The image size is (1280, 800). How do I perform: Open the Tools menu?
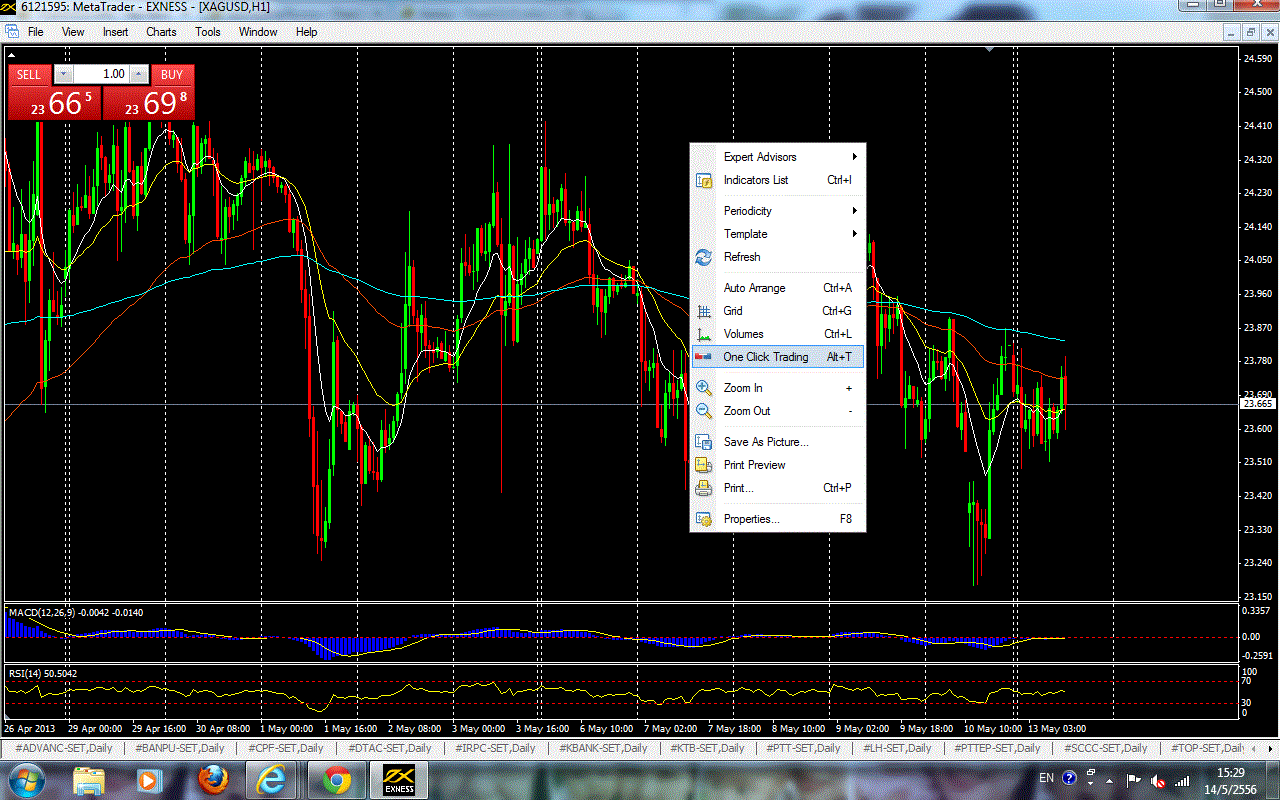pyautogui.click(x=208, y=32)
